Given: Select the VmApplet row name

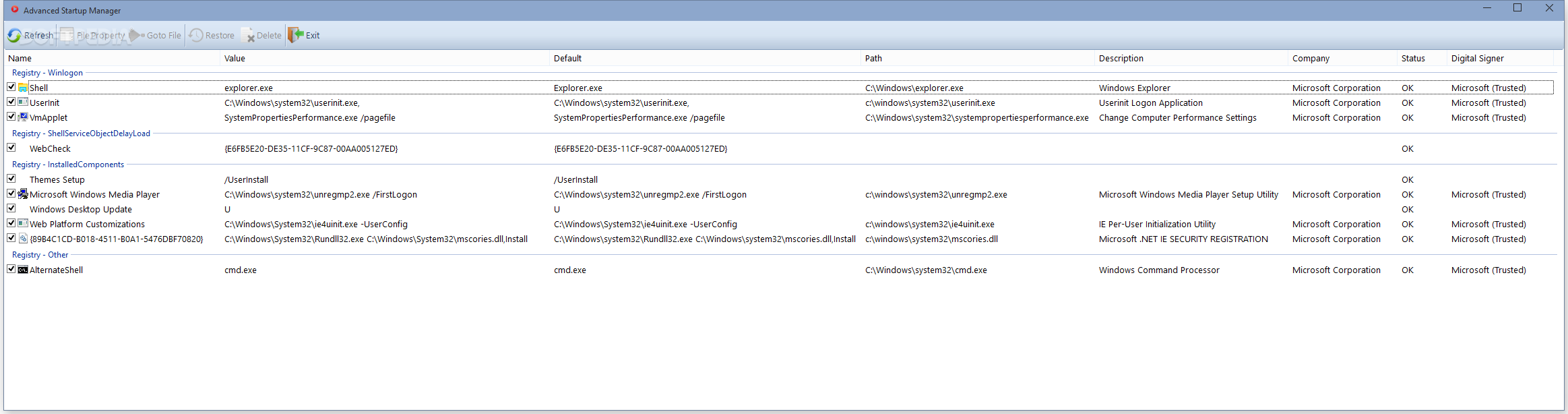Looking at the screenshot, I should [x=49, y=118].
